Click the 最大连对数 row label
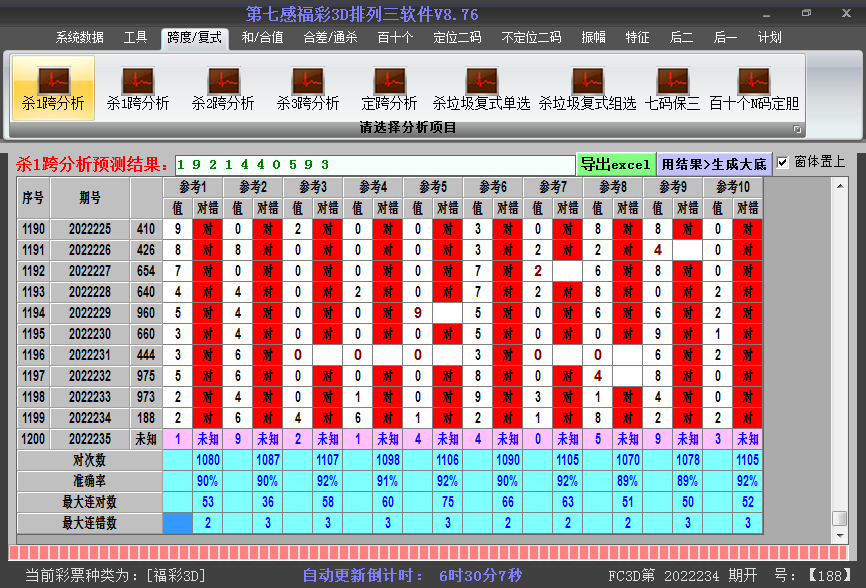This screenshot has width=866, height=588. point(89,502)
